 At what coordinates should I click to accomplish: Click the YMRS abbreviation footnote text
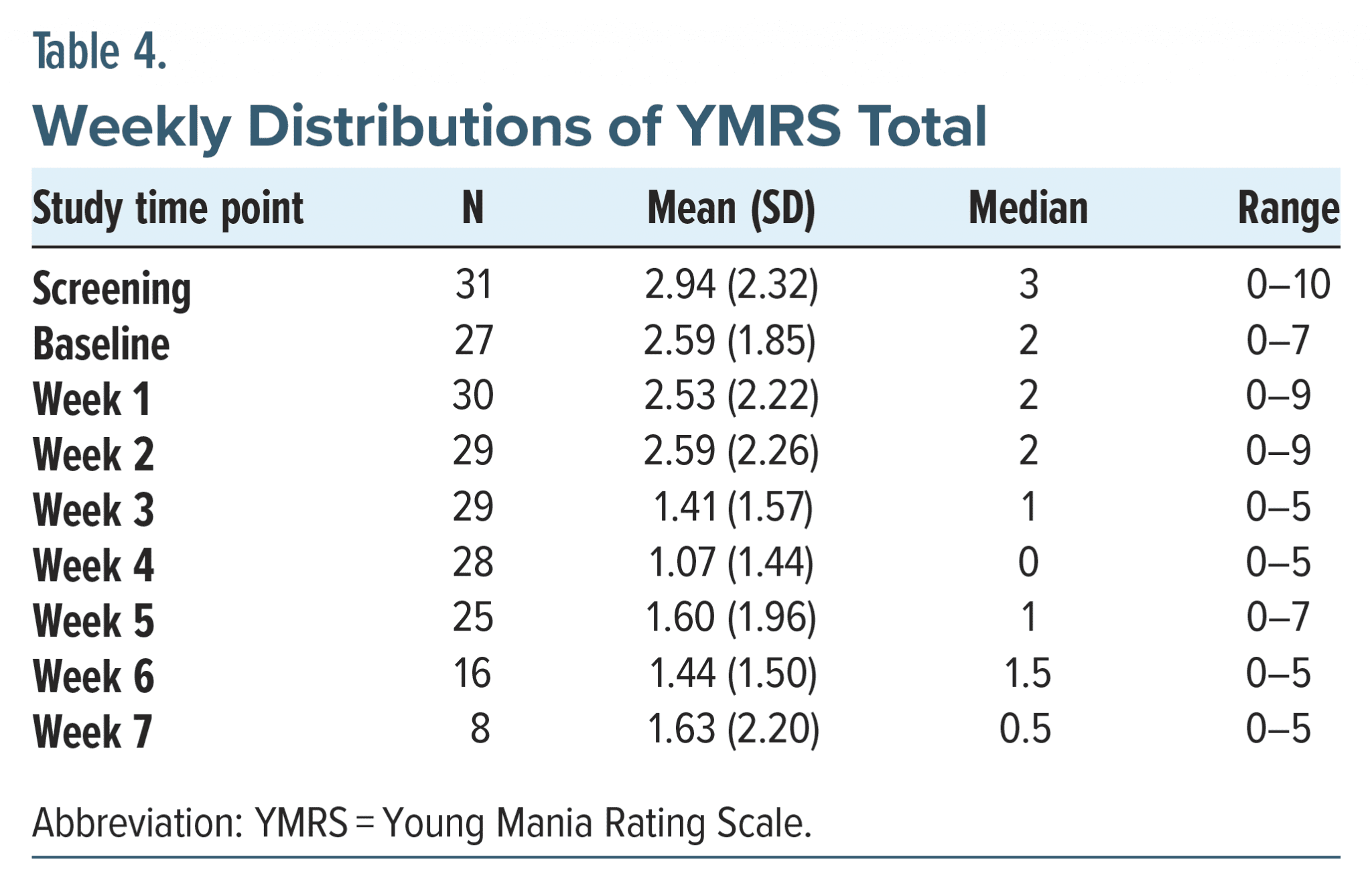[x=422, y=823]
